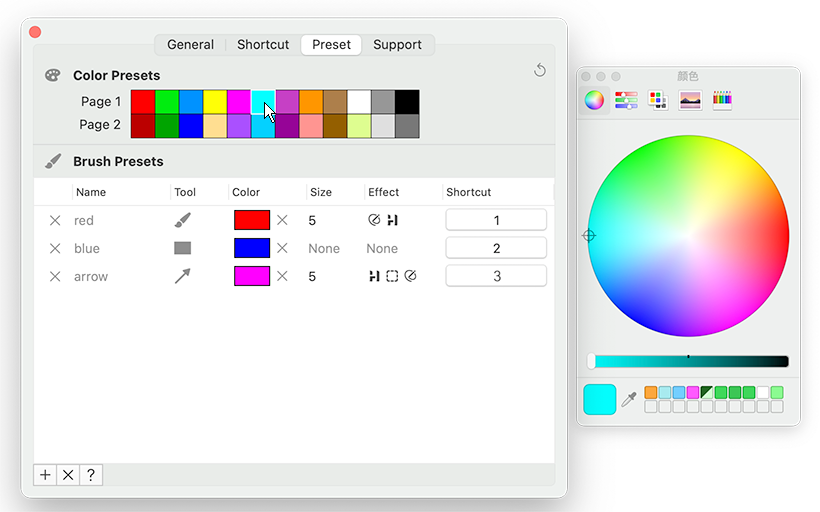Click the Name column header
Viewport: 820px width, 512px height.
[x=91, y=192]
